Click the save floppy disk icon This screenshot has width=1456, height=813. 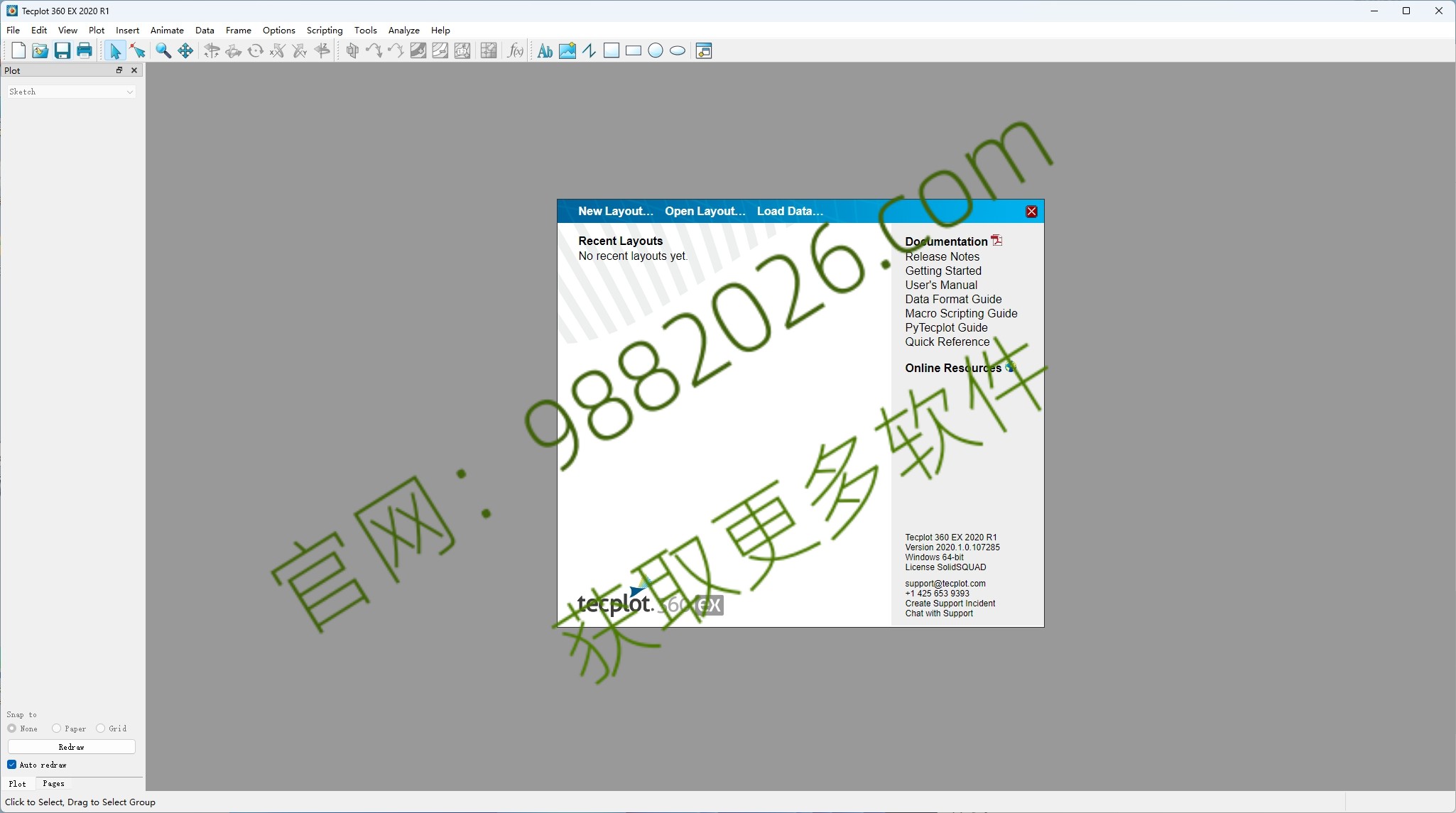[x=63, y=50]
